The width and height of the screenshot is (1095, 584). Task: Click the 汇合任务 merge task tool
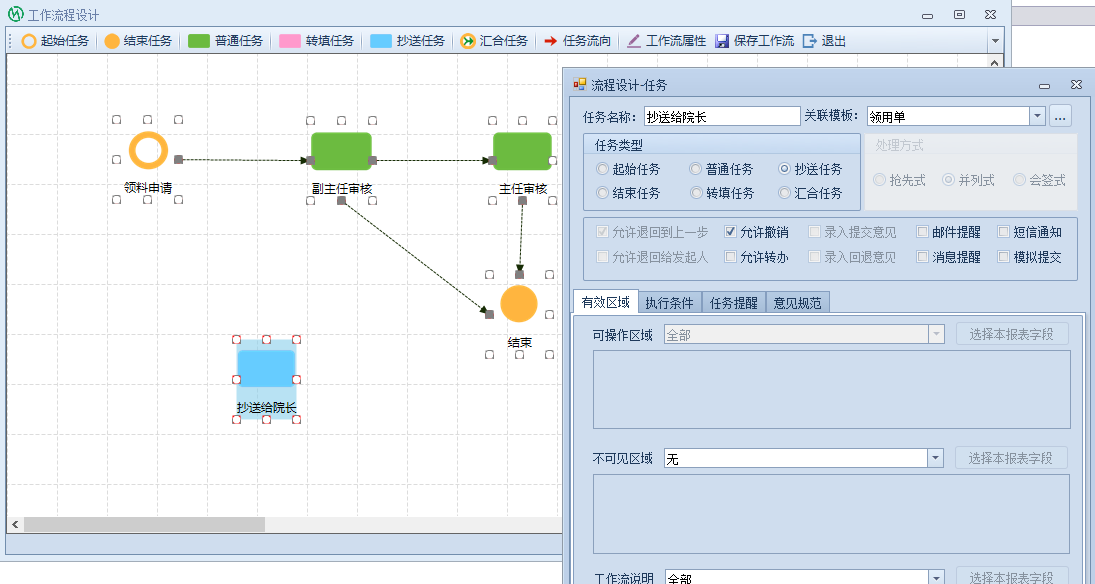coord(494,41)
